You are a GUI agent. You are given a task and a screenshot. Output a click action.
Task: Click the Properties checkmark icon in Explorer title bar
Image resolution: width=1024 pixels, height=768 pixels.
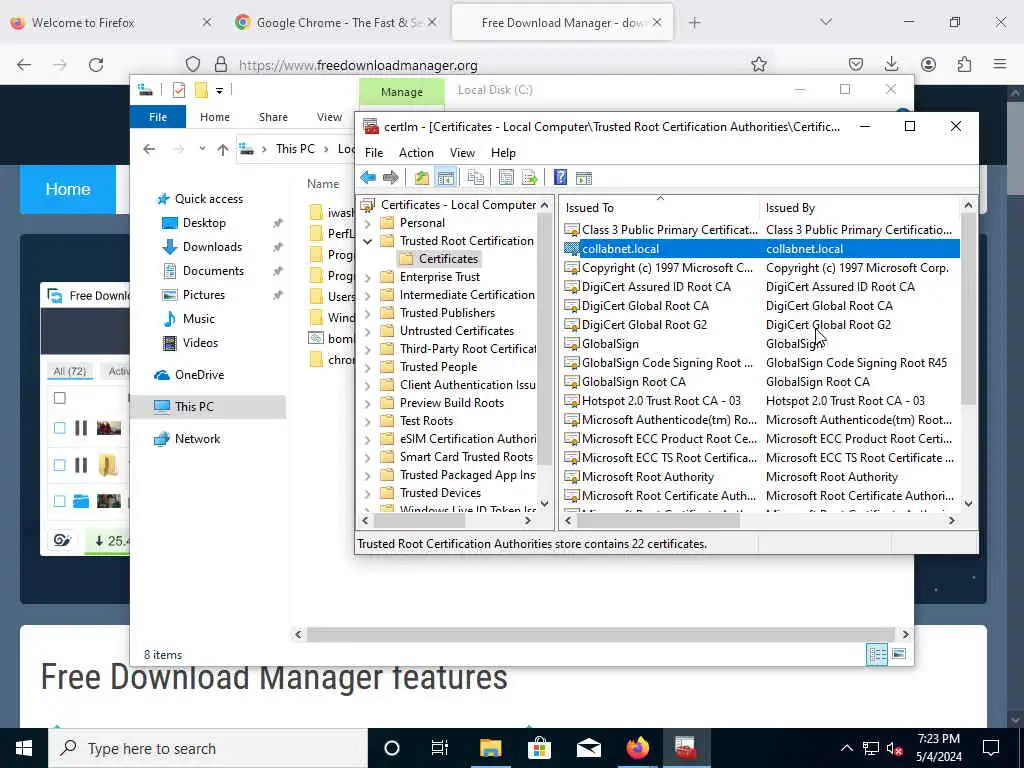[x=178, y=90]
